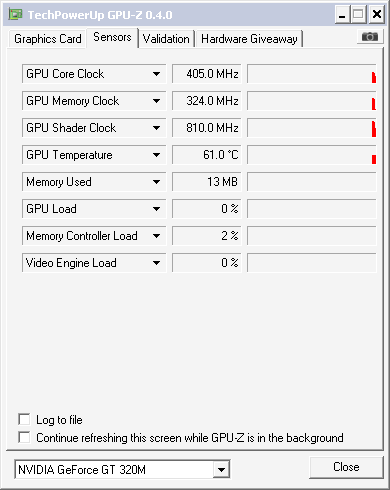Click the Close button
Screen dimensions: 390x490
point(346,467)
